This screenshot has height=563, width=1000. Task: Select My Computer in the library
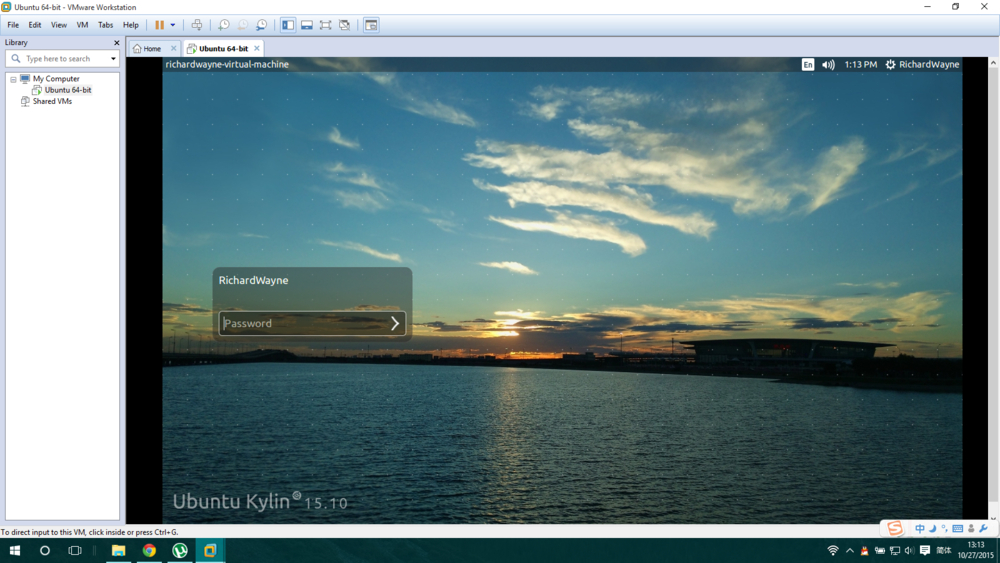(56, 79)
